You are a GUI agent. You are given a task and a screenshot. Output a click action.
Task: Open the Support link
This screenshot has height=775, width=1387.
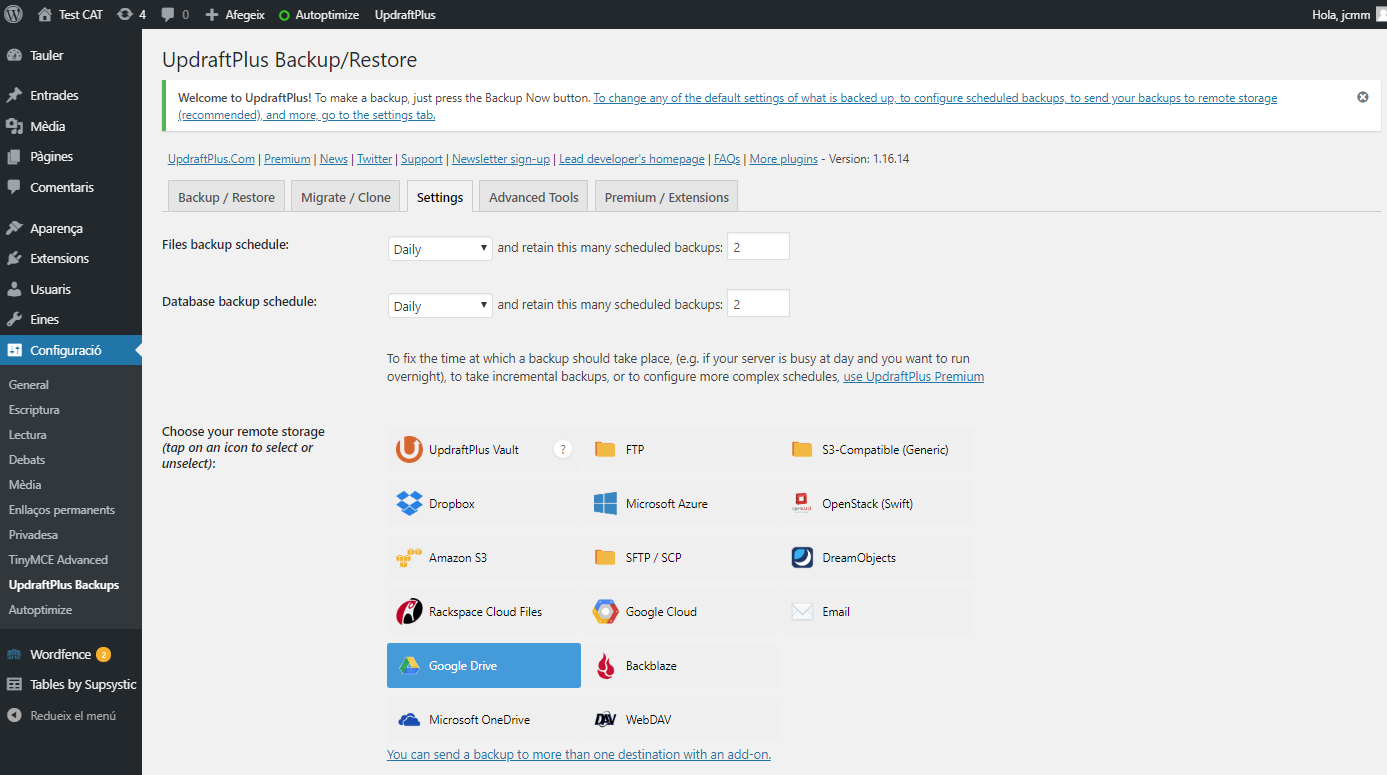pyautogui.click(x=422, y=159)
